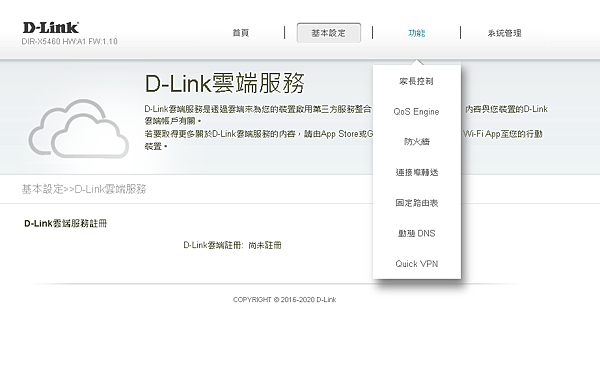Select the 基本設定 tab

click(328, 33)
